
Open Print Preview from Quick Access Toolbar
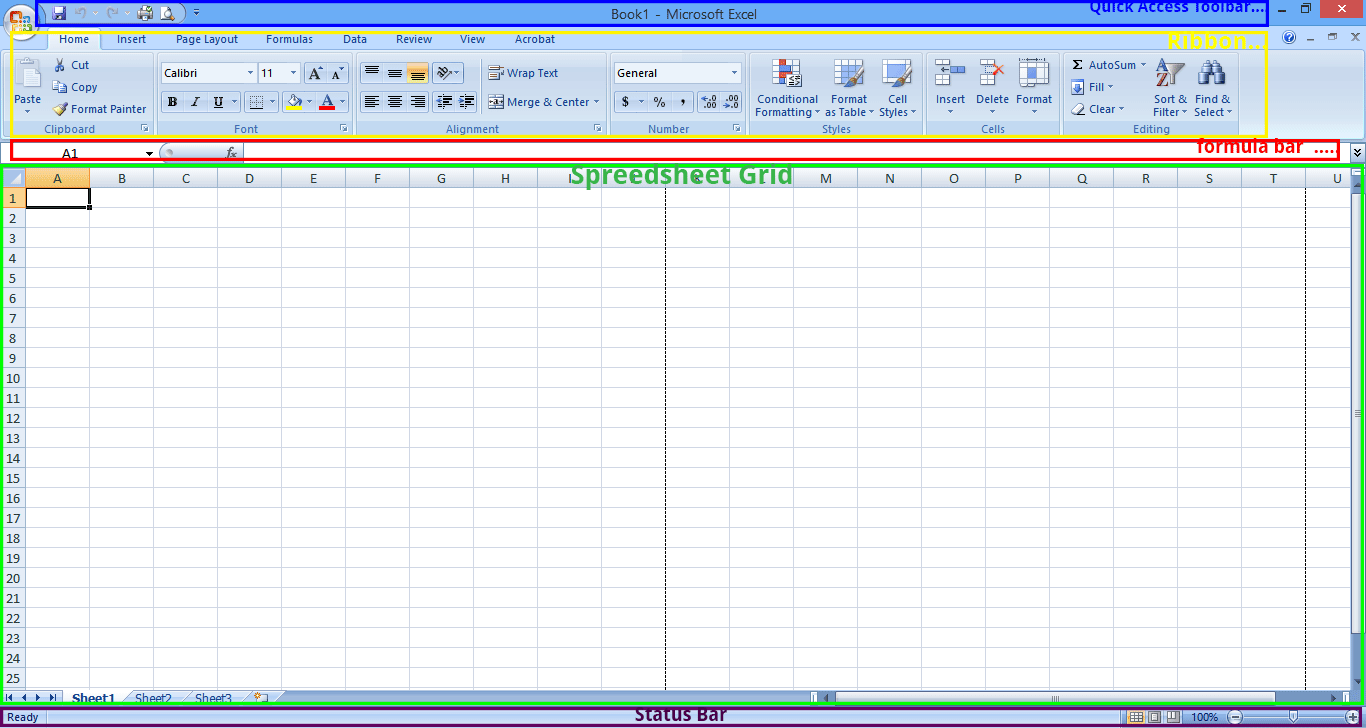click(167, 13)
